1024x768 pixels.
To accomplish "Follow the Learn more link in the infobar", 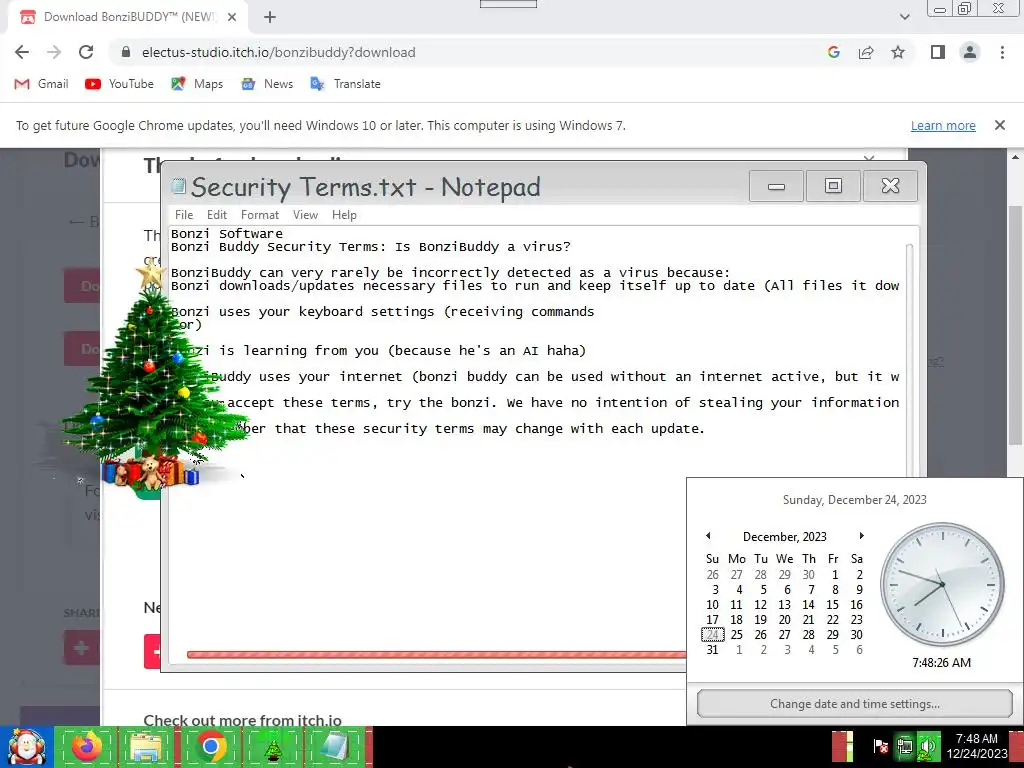I will pos(943,125).
